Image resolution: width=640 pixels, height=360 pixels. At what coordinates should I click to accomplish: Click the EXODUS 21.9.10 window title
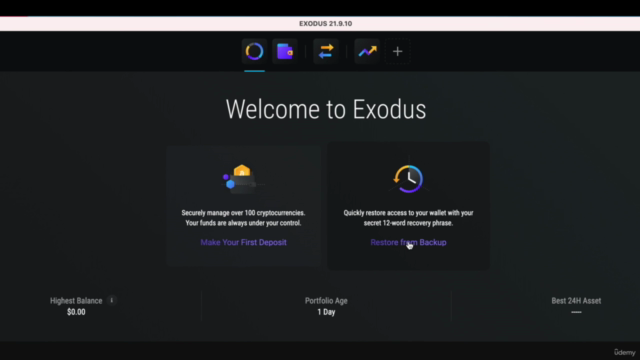(x=326, y=24)
